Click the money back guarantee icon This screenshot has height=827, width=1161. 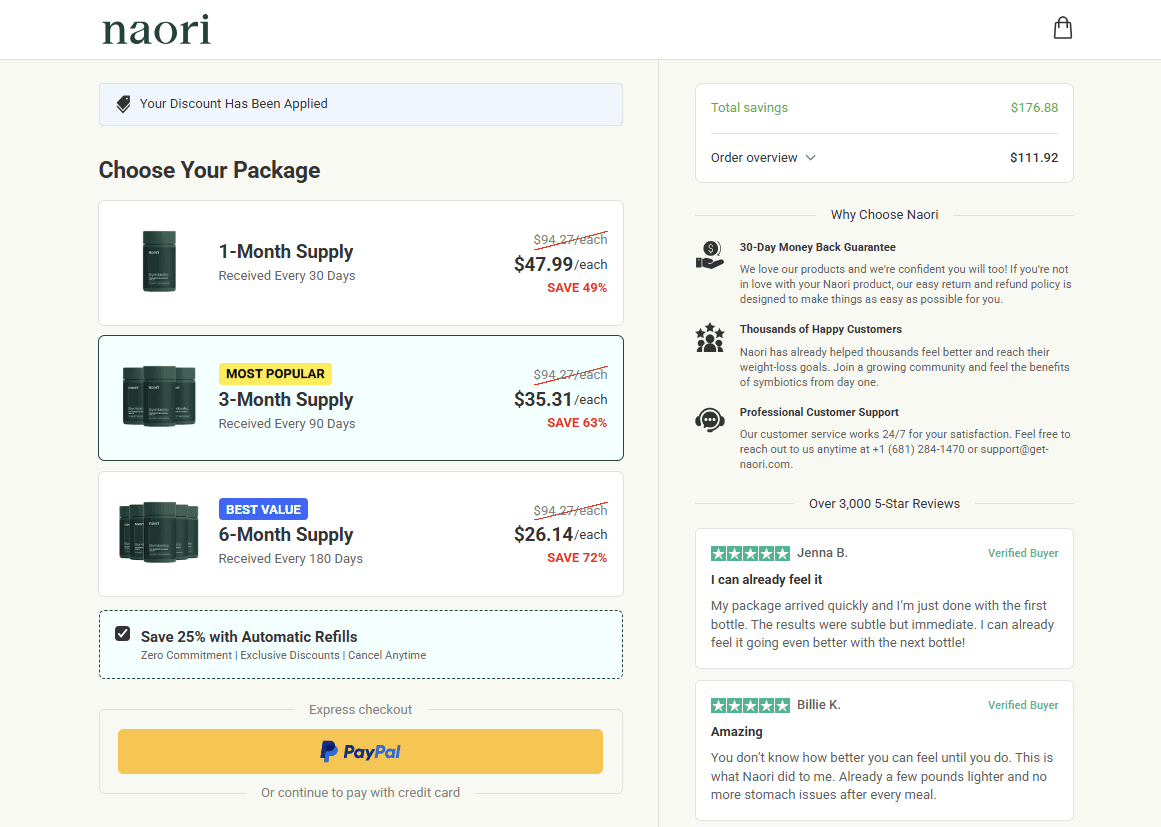pyautogui.click(x=709, y=255)
